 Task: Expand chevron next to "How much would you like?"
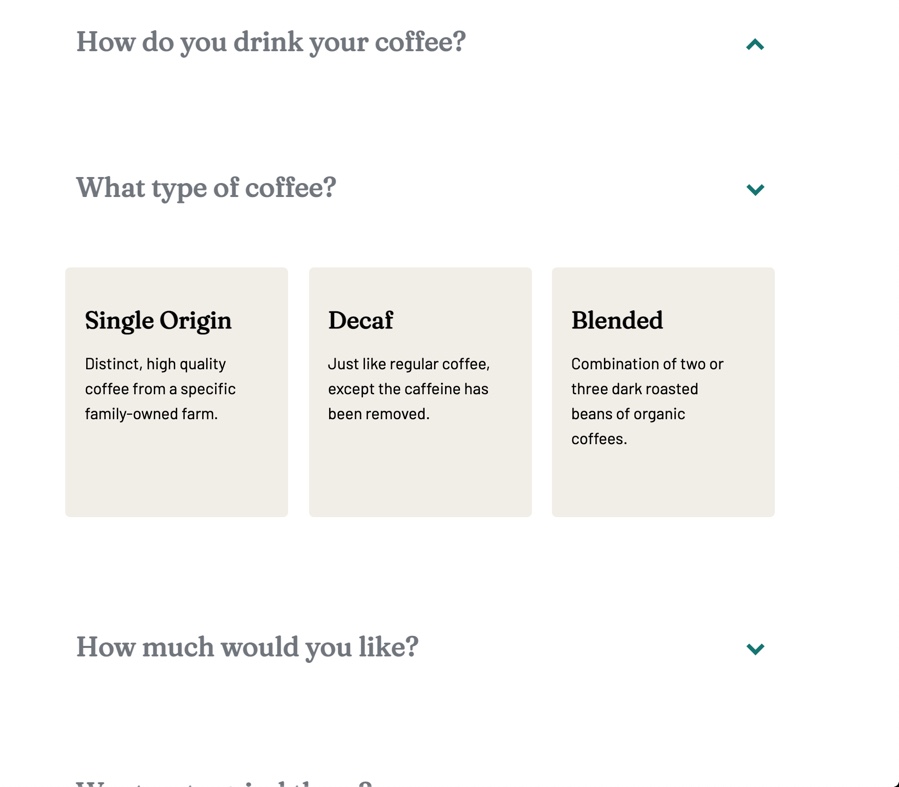(x=755, y=649)
